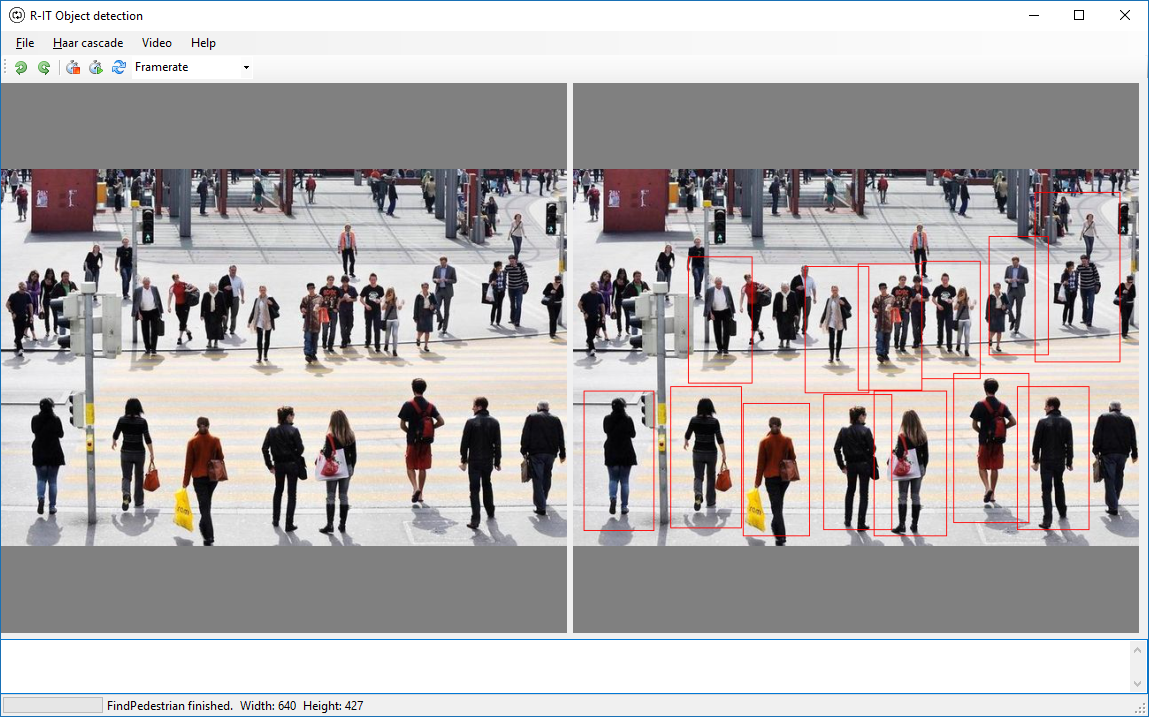Click the leftmost green rotate arrow icon
The image size is (1149, 717).
click(21, 67)
